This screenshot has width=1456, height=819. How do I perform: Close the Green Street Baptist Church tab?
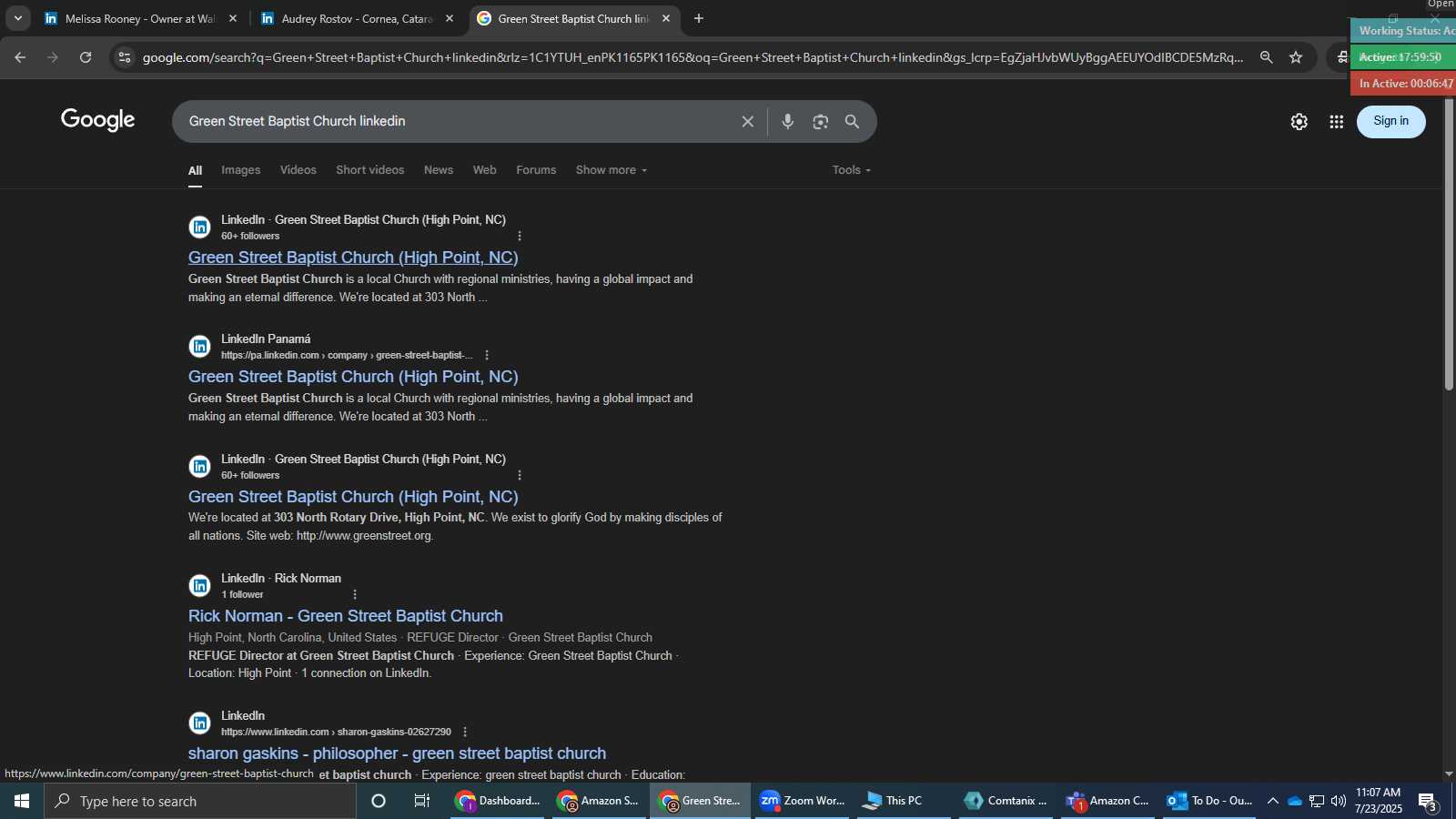666,18
